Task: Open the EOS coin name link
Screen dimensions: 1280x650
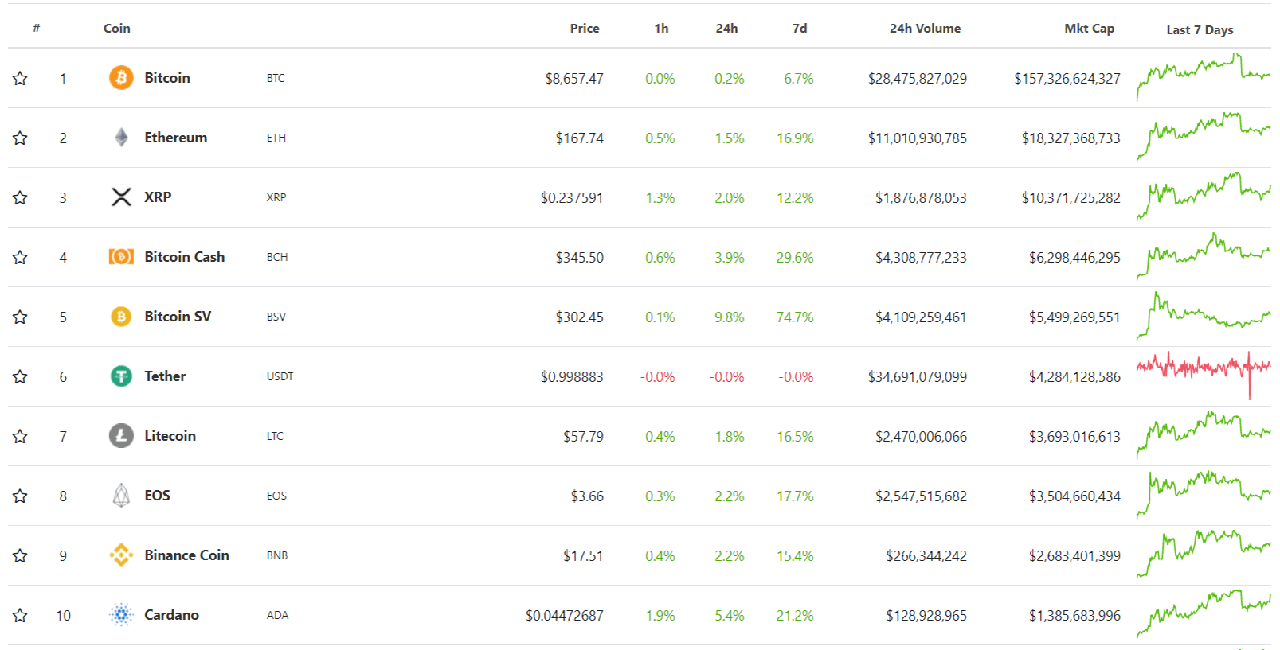Action: pyautogui.click(x=157, y=495)
